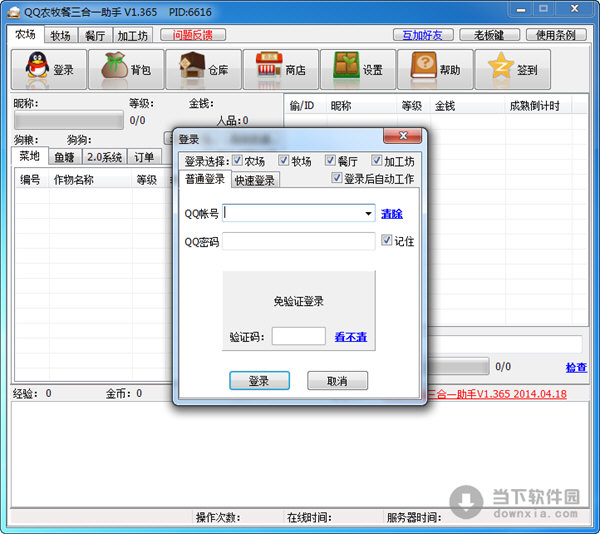Switch to the 加工坊 main tab
Viewport: 600px width, 534px height.
[x=133, y=36]
